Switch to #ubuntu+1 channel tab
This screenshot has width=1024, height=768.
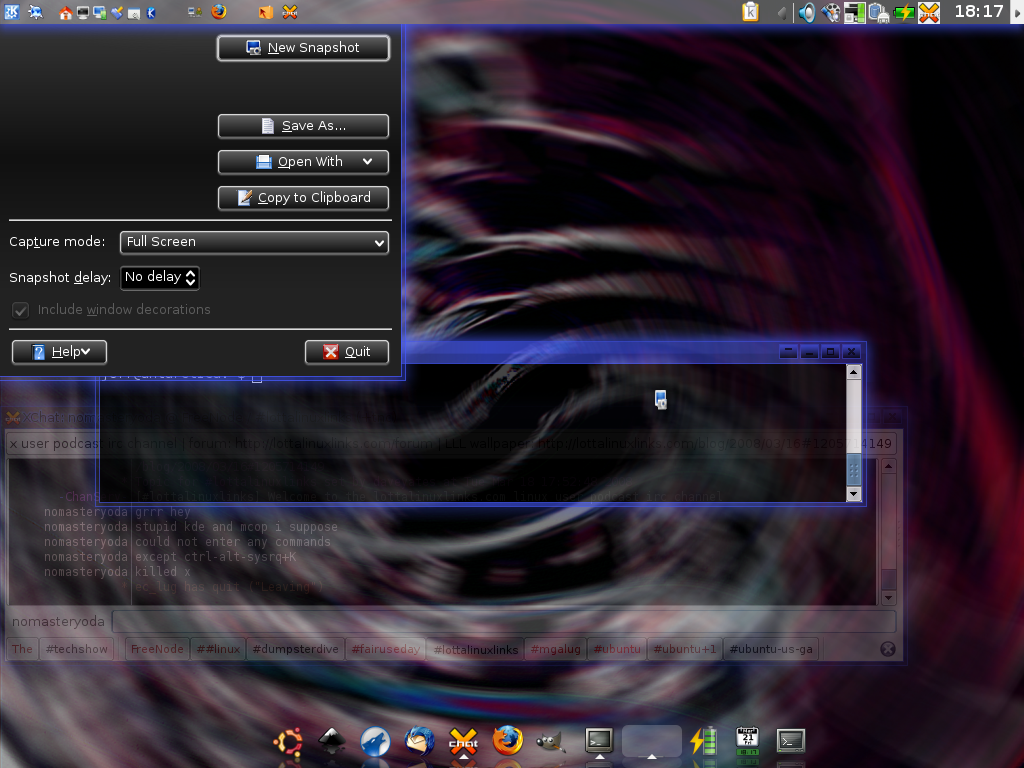tap(684, 649)
